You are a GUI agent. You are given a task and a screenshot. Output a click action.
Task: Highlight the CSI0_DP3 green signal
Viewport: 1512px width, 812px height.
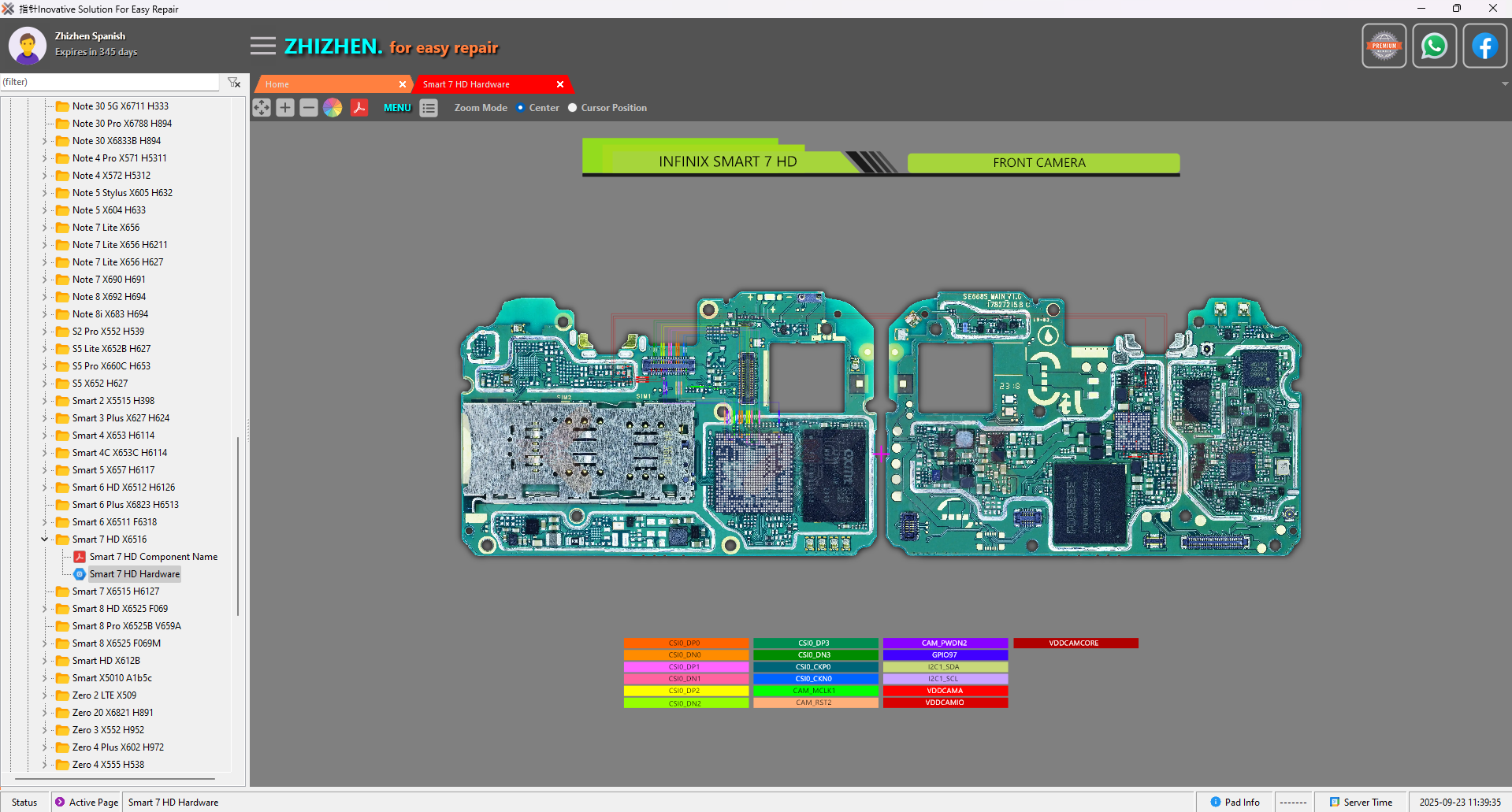815,643
